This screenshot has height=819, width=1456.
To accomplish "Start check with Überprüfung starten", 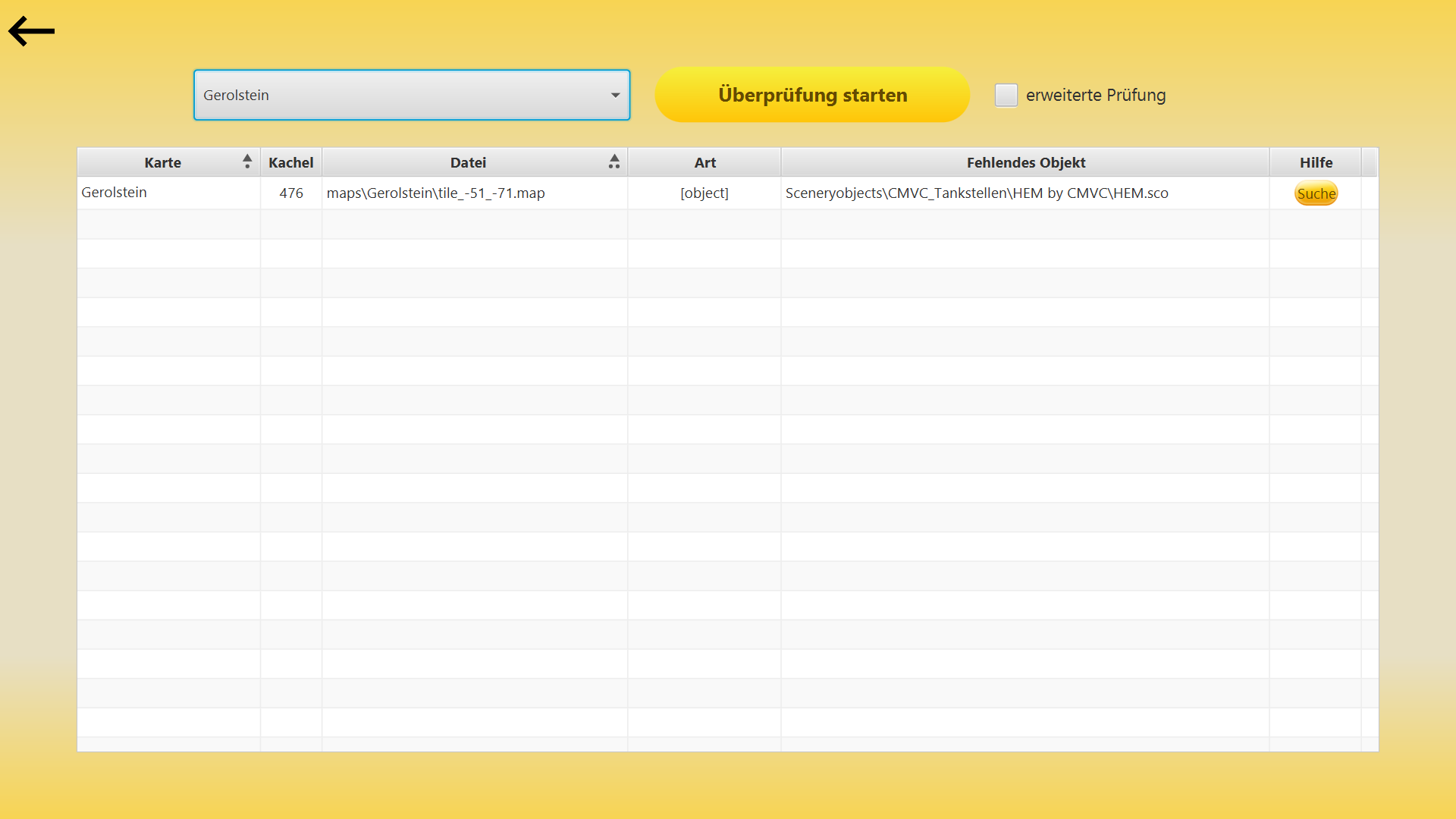I will click(812, 95).
